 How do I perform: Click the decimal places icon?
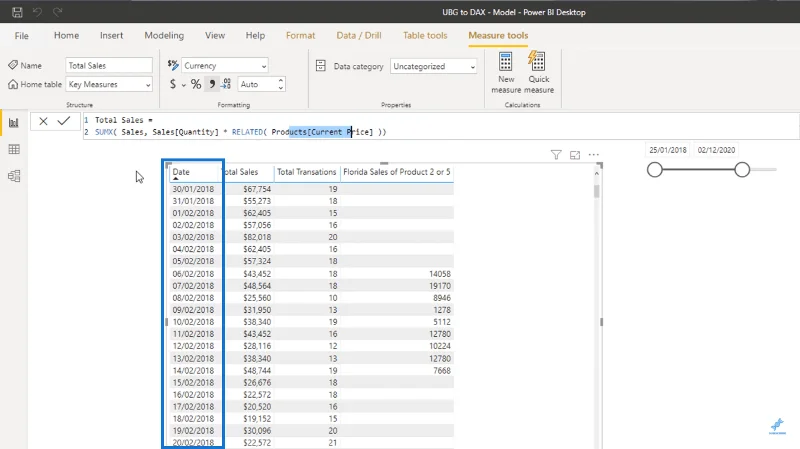(x=226, y=84)
